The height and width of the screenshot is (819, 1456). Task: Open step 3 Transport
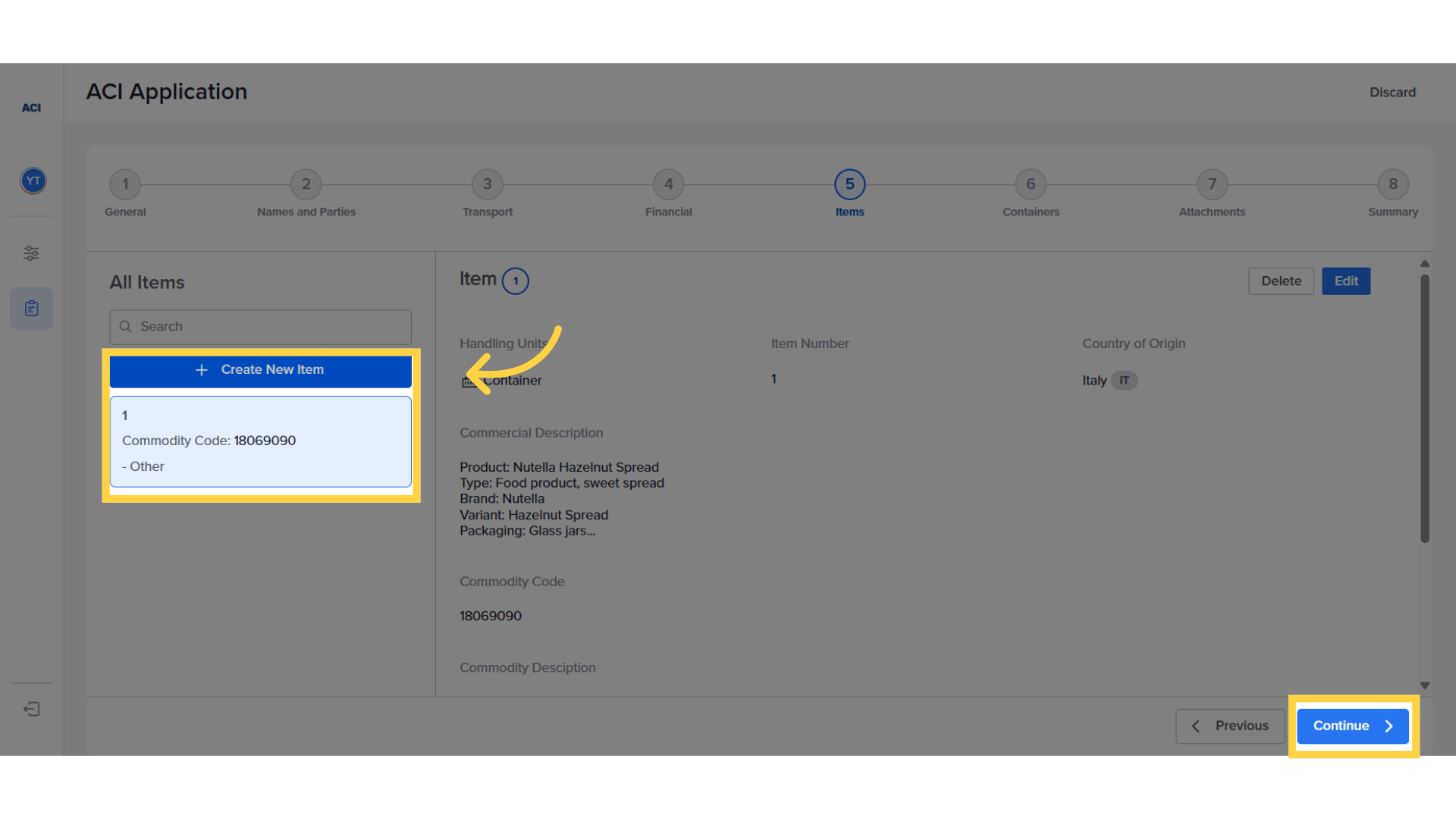tap(488, 184)
